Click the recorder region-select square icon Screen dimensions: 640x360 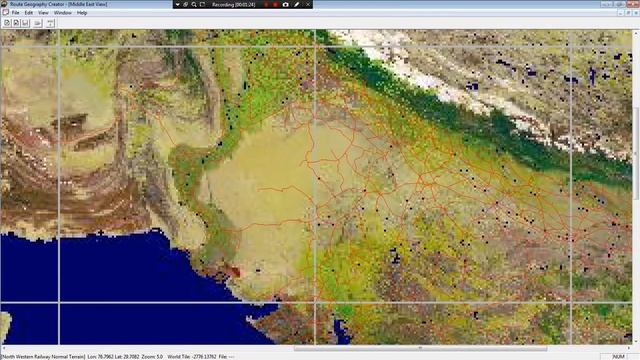(202, 4)
